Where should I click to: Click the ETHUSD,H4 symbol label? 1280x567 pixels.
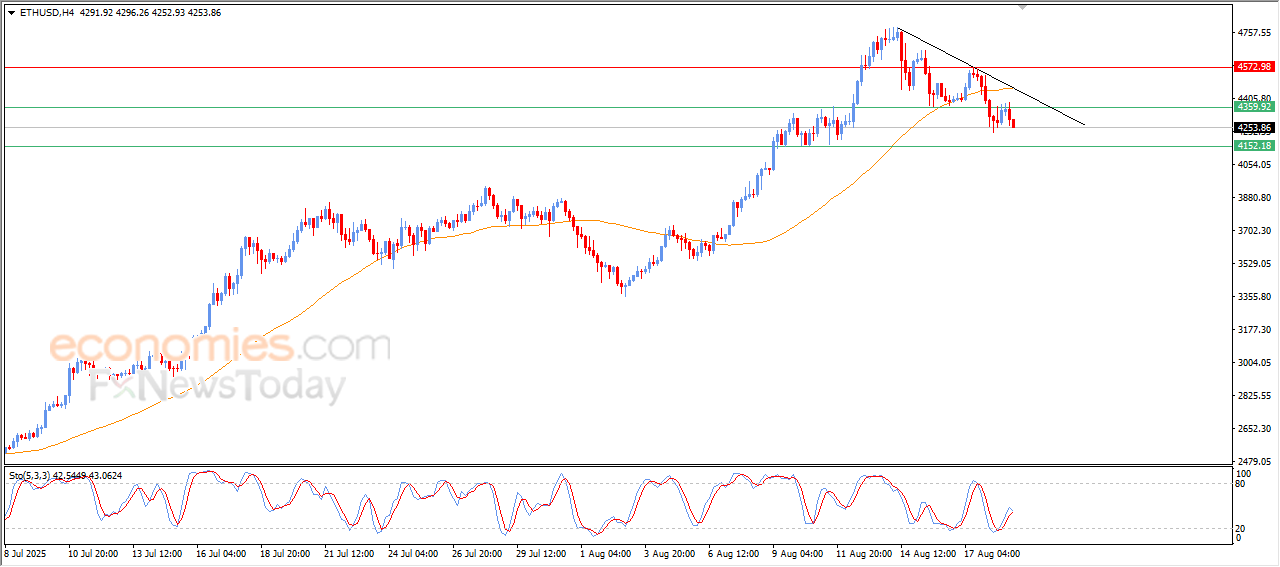46,13
